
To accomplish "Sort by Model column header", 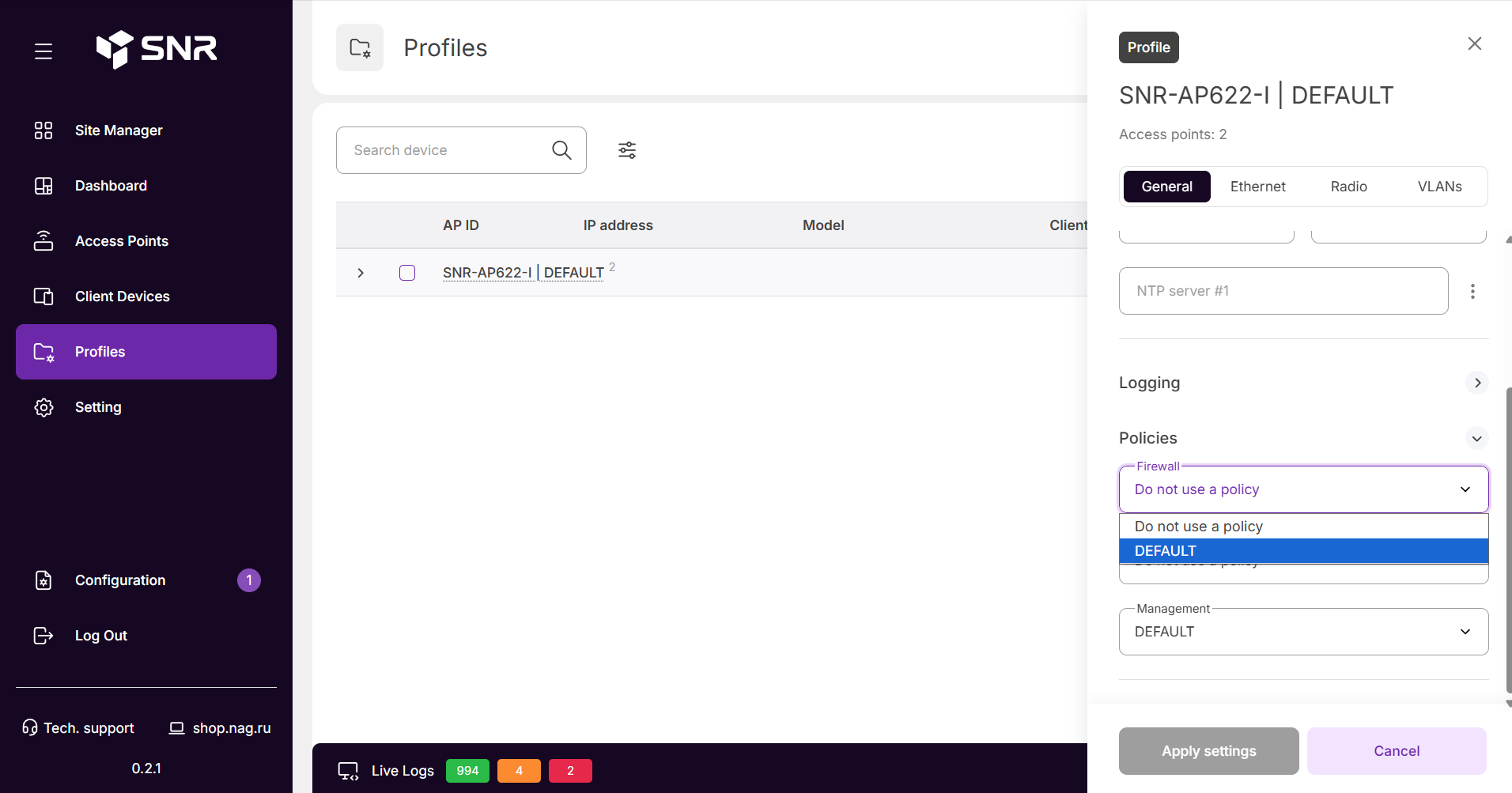I will (823, 225).
